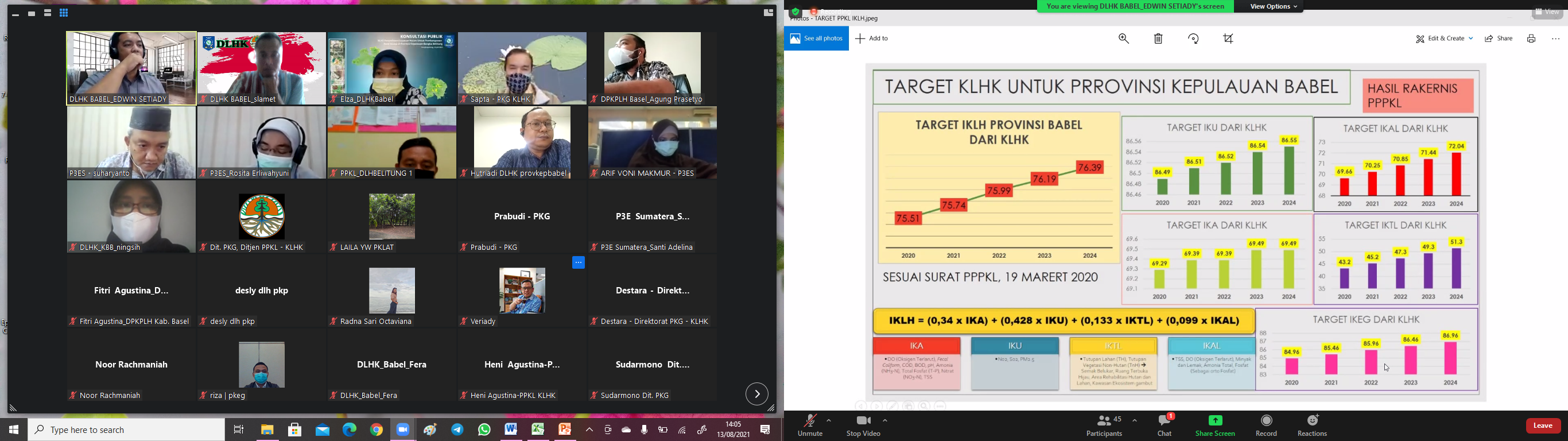This screenshot has width=1568, height=441.
Task: Click the print icon in Photos toolbar
Action: (x=1531, y=39)
